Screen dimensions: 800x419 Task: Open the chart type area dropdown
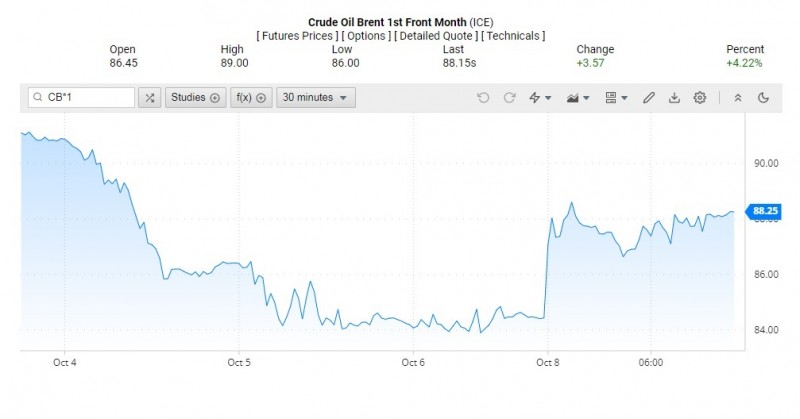578,97
